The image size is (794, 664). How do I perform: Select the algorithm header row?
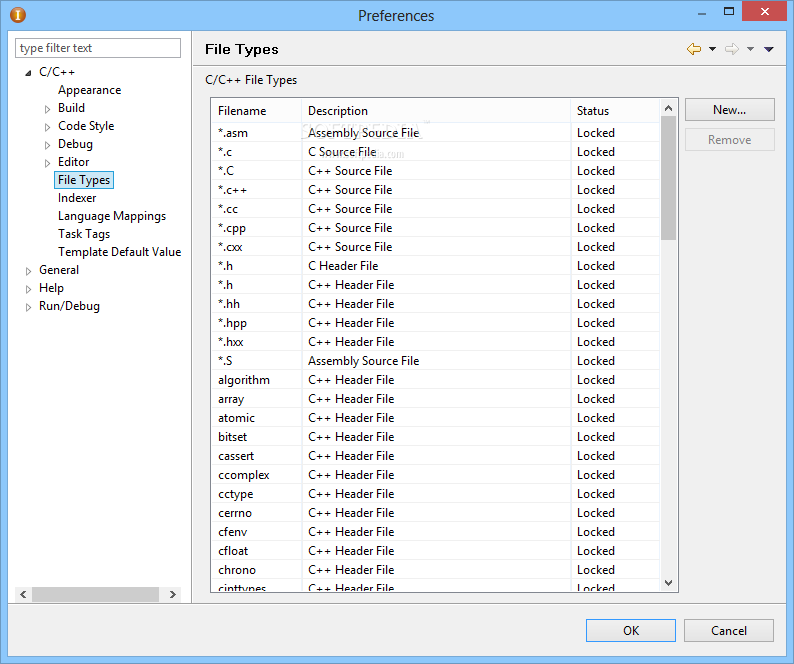(x=435, y=380)
